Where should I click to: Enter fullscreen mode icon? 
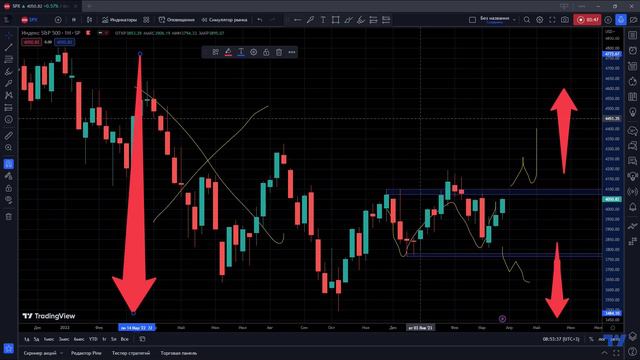pos(552,20)
